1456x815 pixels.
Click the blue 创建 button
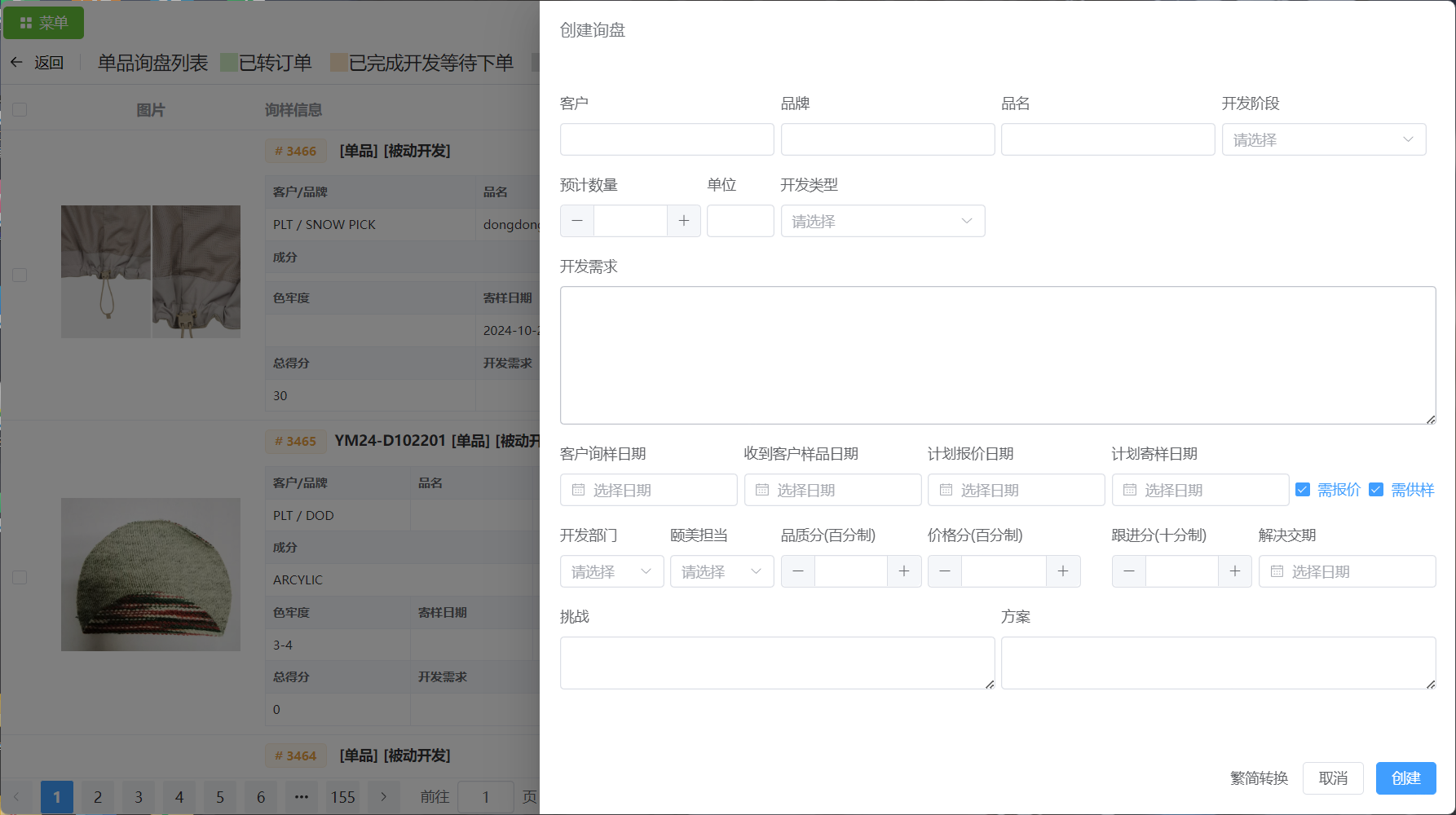[1405, 778]
